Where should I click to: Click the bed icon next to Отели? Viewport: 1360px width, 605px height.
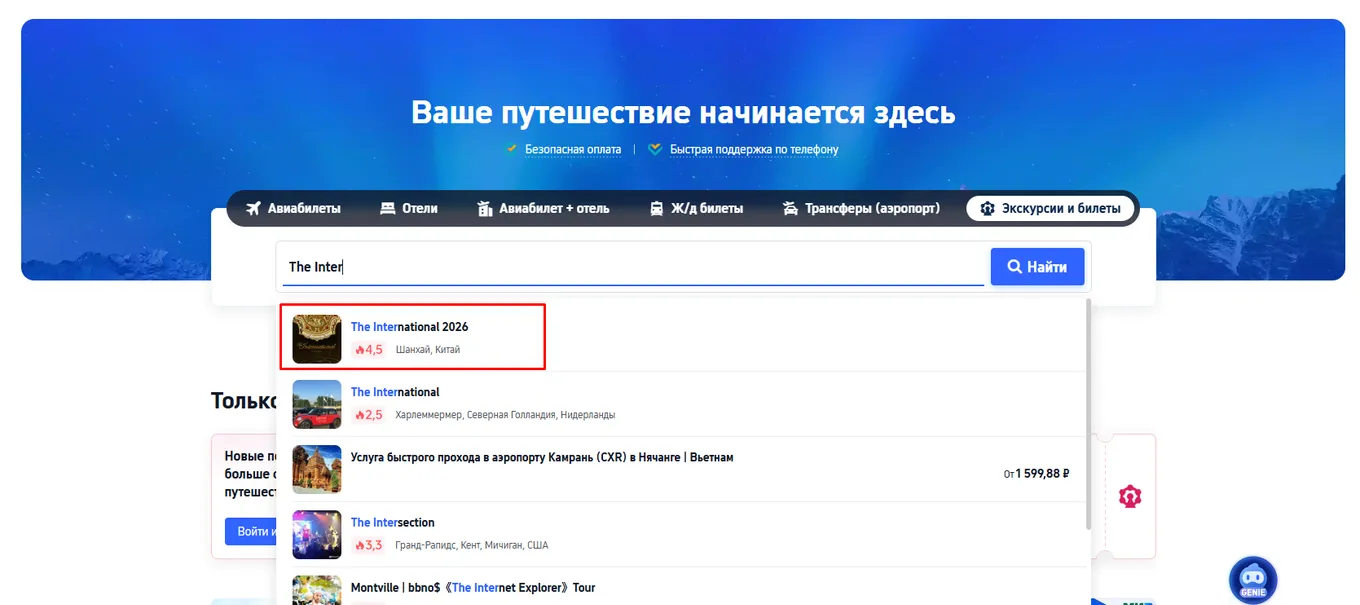(388, 209)
